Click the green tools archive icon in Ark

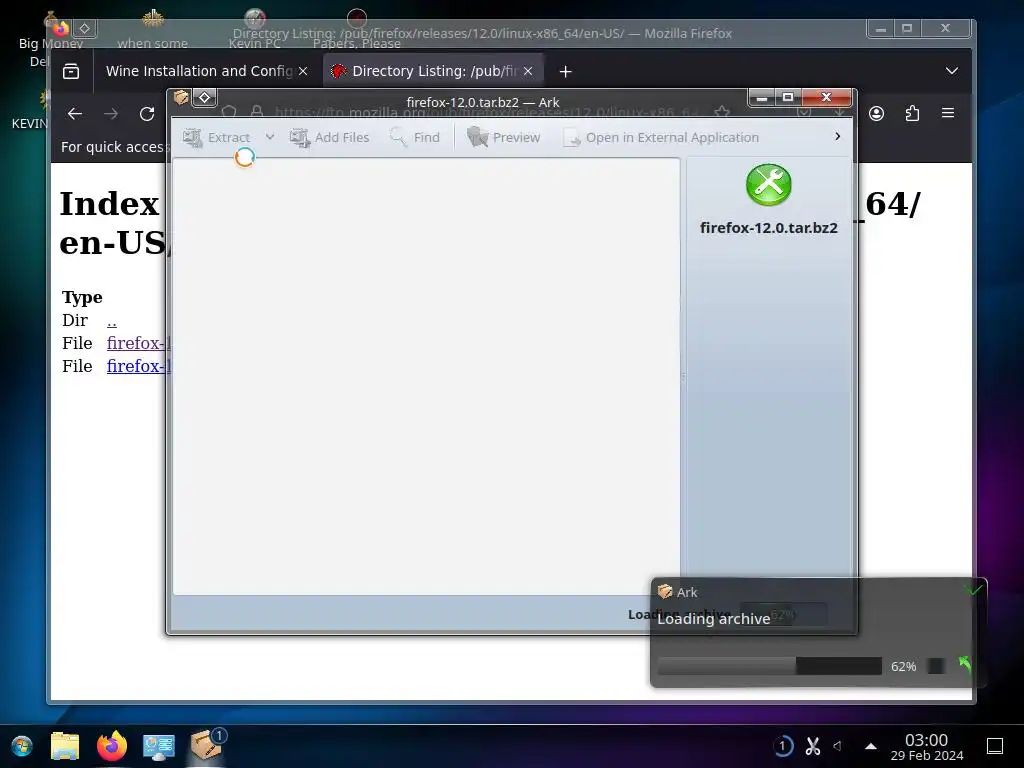click(x=769, y=185)
